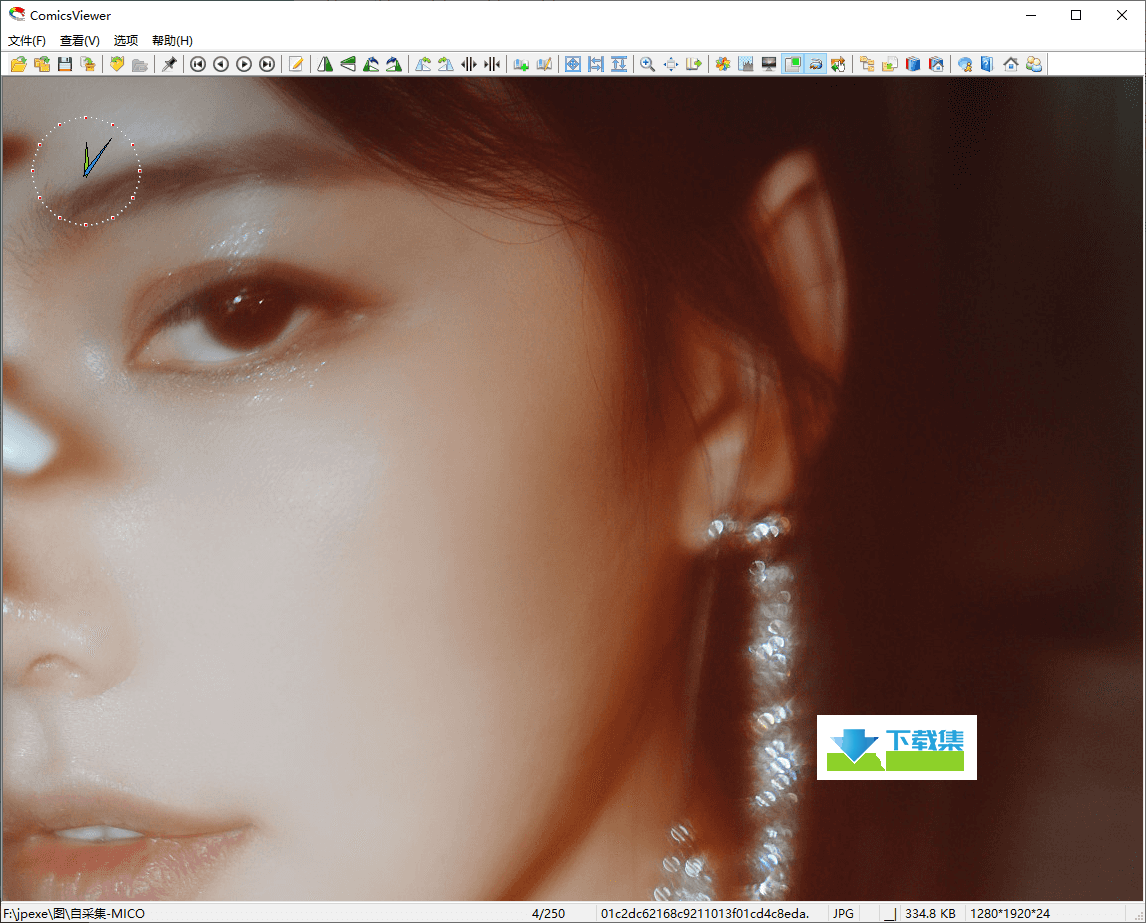Viewport: 1146px width, 923px height.
Task: Click the page with green arrow icon
Action: (694, 64)
